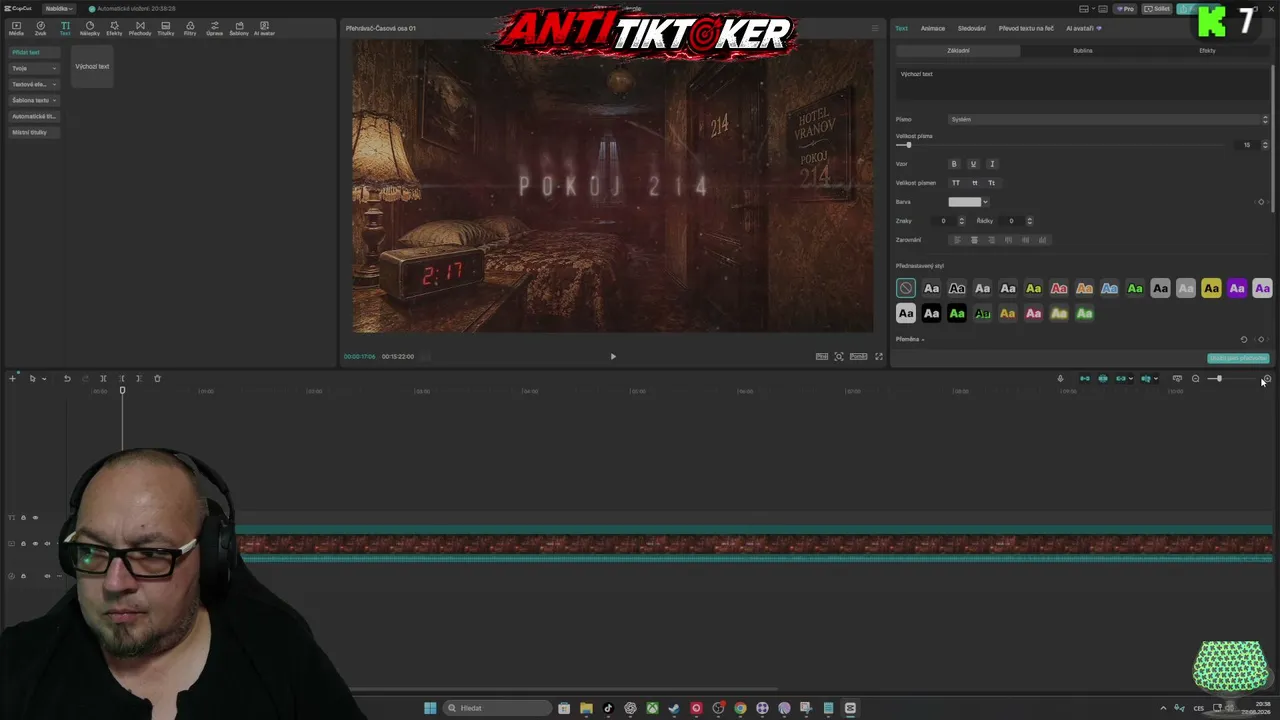Collapse the Přeměna section
Viewport: 1280px width, 720px height.
tap(910, 340)
